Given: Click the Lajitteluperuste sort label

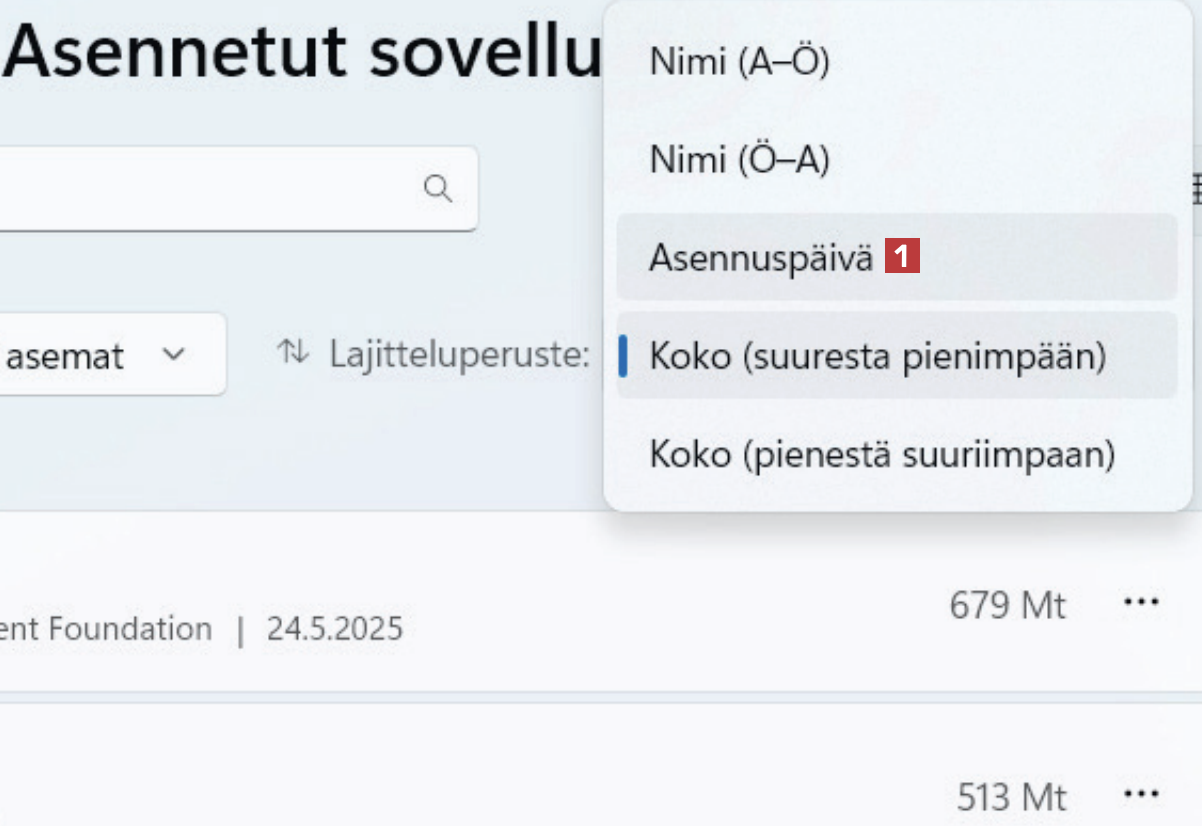Looking at the screenshot, I should pos(459,353).
